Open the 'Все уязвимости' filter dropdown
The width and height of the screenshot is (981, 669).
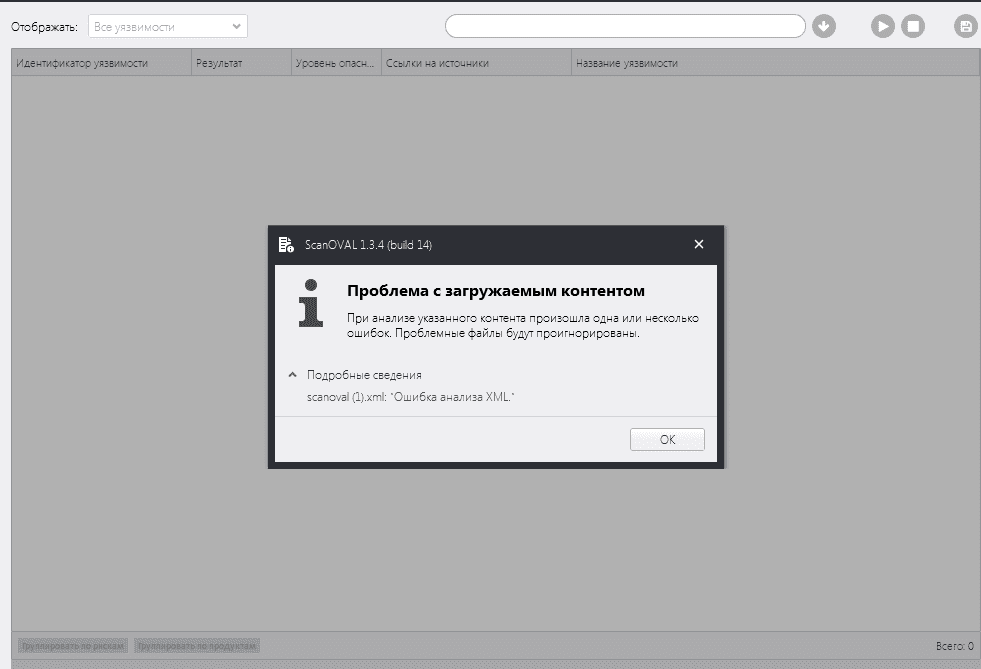(x=168, y=27)
